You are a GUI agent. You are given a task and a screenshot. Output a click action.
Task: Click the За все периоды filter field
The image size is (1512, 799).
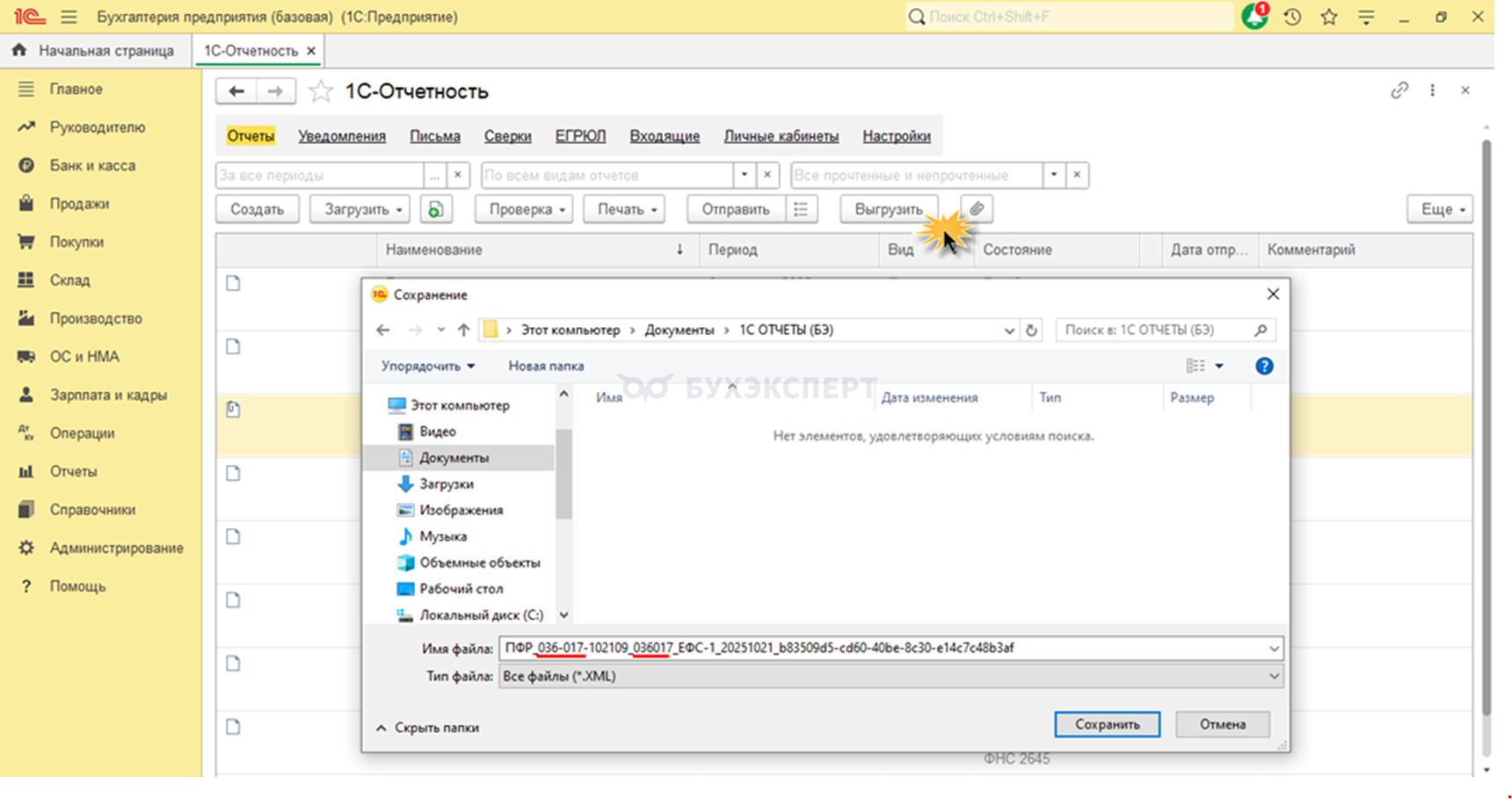tap(319, 175)
